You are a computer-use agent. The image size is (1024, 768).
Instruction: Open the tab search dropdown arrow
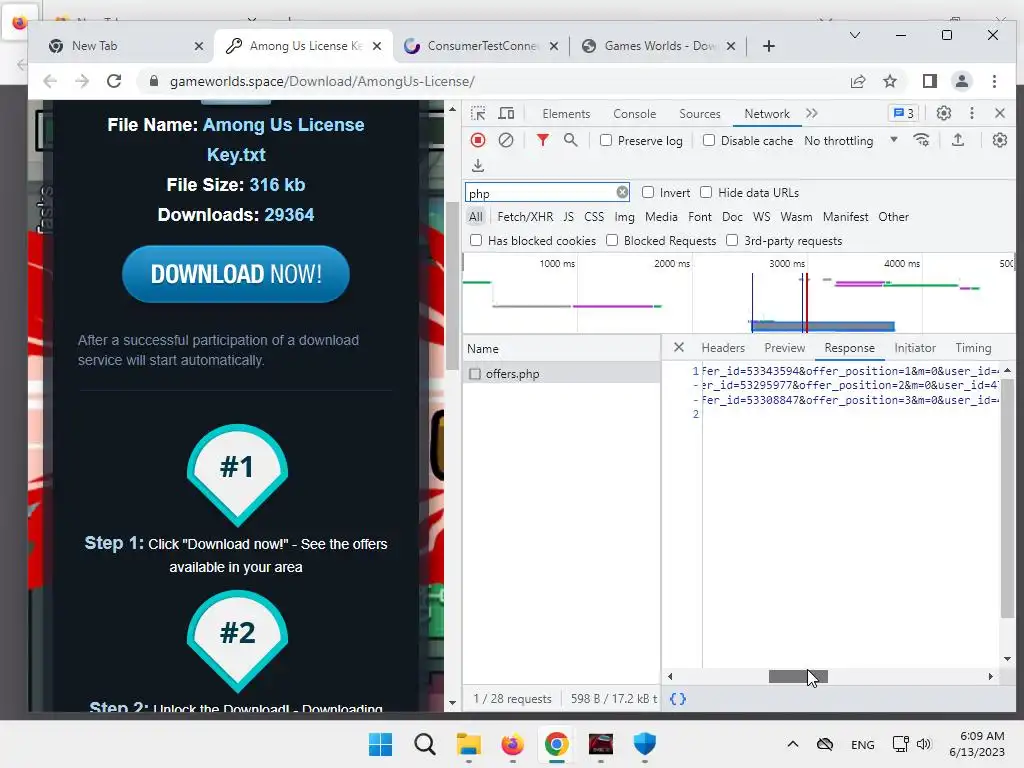[854, 35]
